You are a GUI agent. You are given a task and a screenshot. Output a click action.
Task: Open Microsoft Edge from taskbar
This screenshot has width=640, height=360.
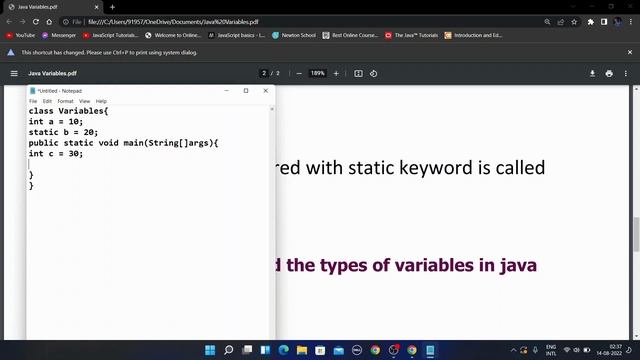tap(284, 350)
